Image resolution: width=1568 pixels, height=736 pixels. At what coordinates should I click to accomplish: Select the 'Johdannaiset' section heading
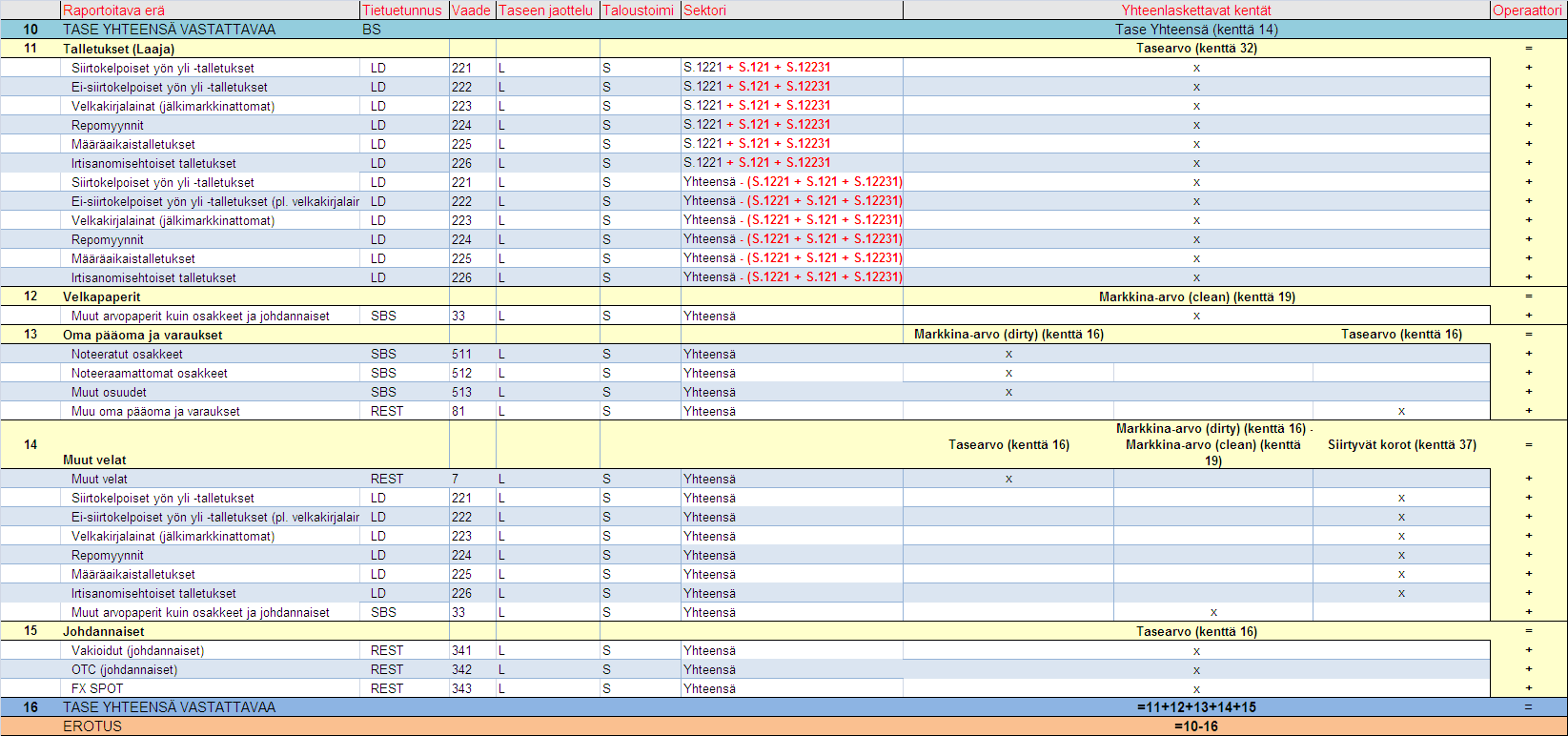pos(104,631)
